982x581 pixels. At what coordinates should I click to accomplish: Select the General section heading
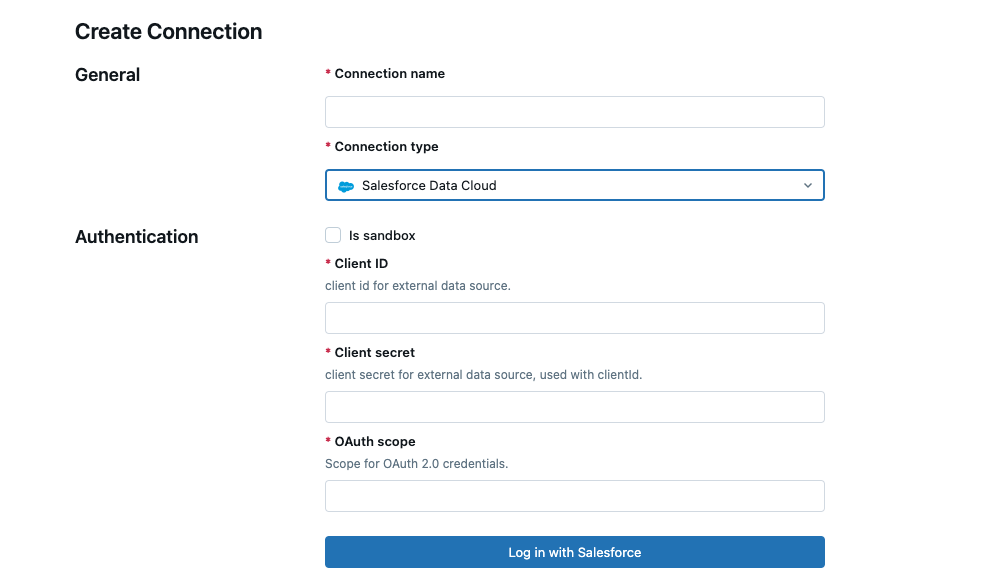[107, 75]
